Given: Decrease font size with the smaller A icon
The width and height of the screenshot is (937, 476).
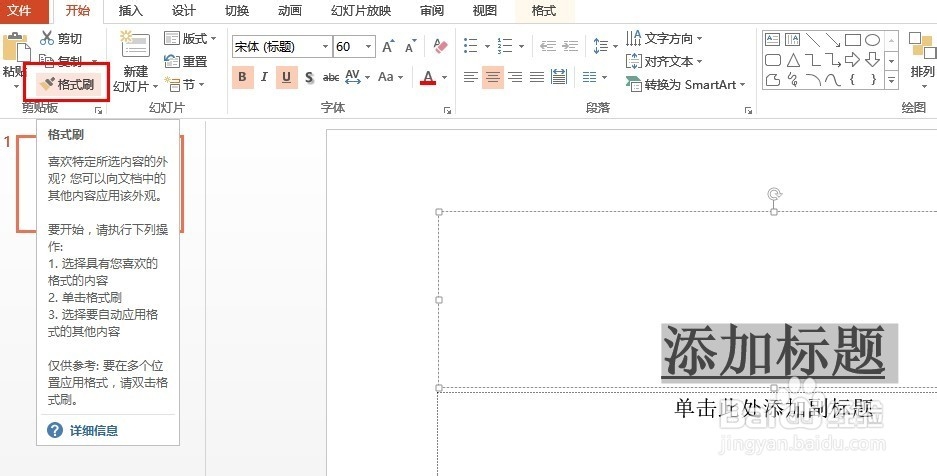Looking at the screenshot, I should [411, 46].
